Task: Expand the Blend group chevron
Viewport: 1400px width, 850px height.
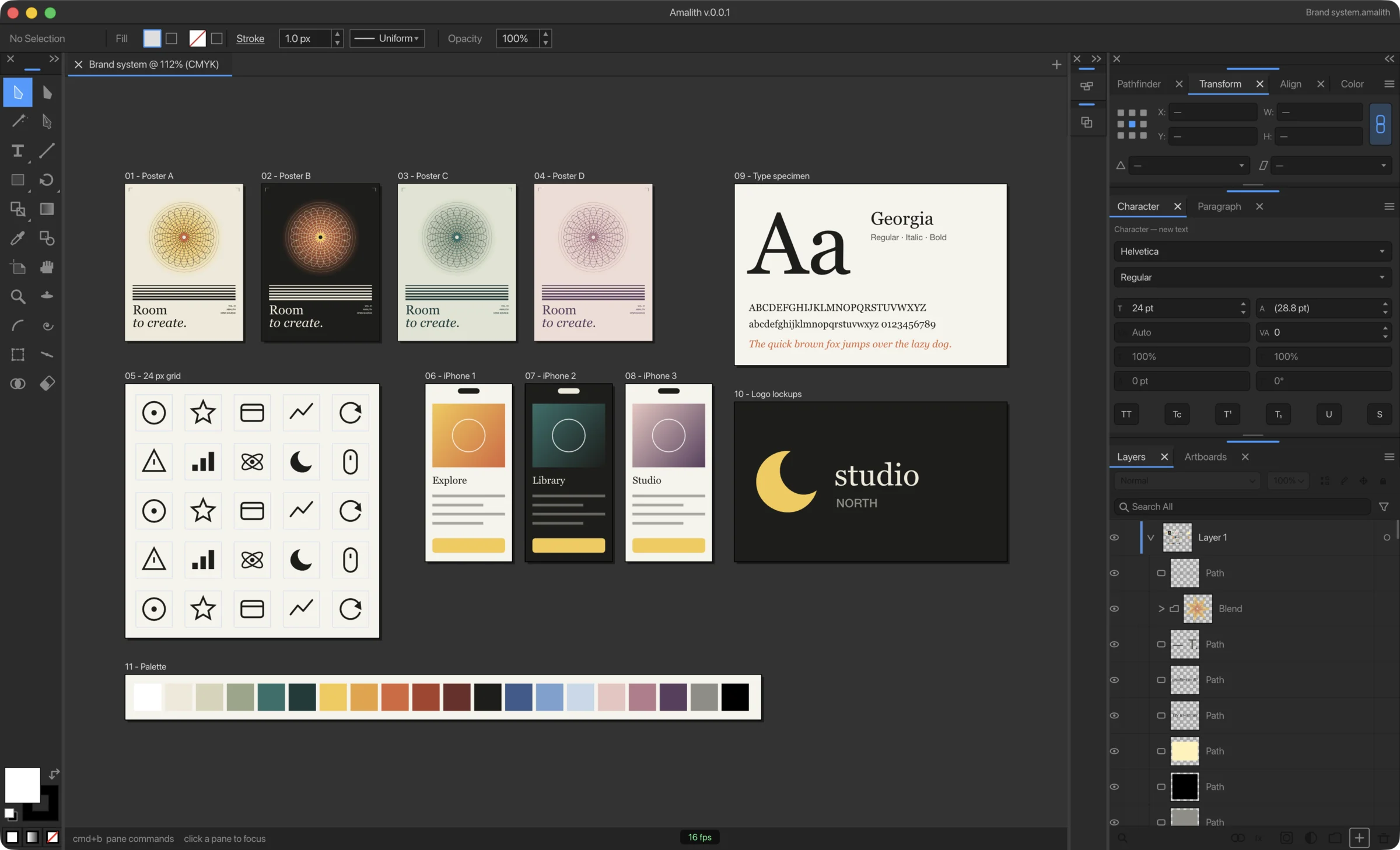Action: [1161, 609]
